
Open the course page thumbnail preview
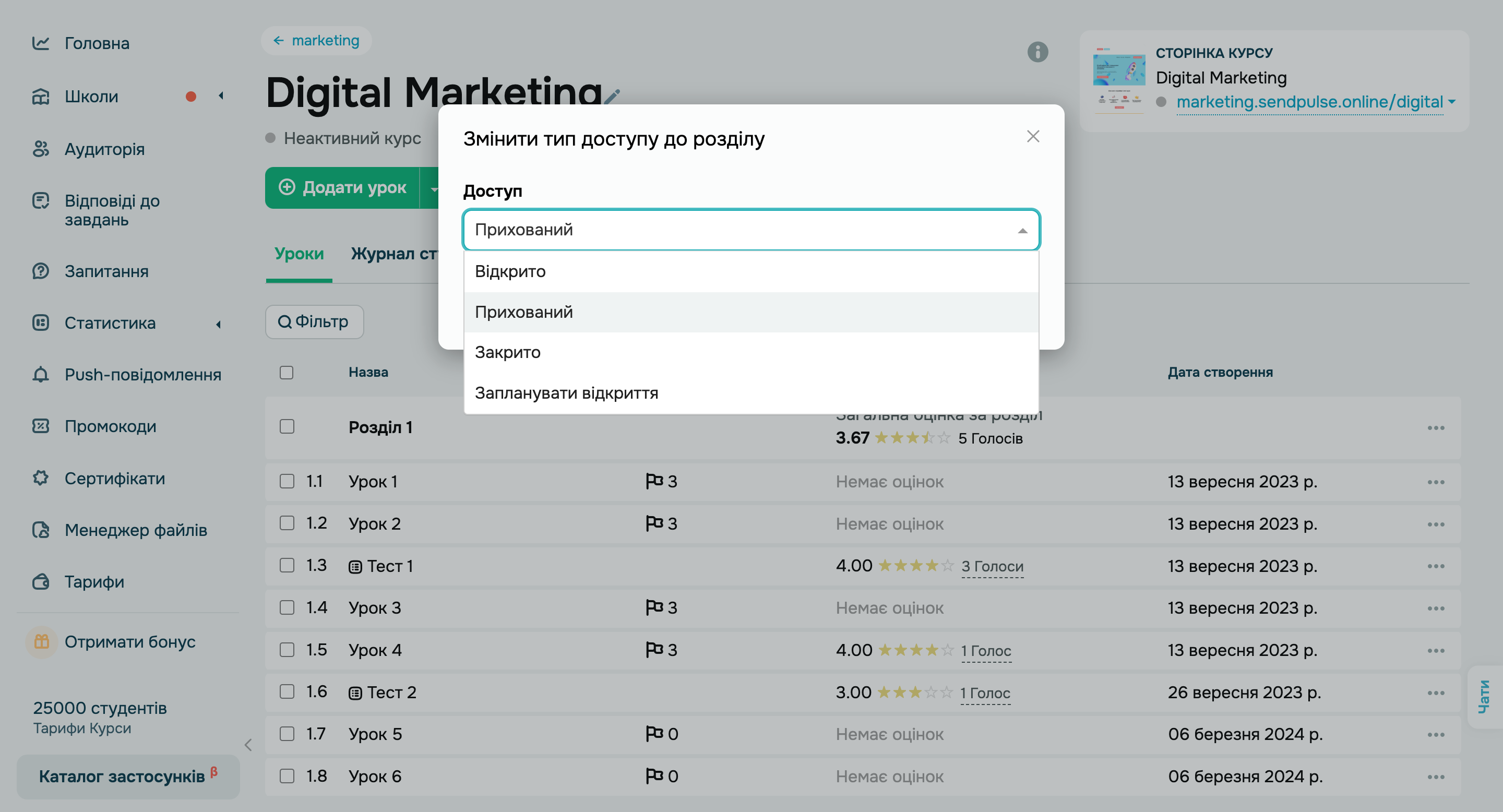coord(1118,80)
